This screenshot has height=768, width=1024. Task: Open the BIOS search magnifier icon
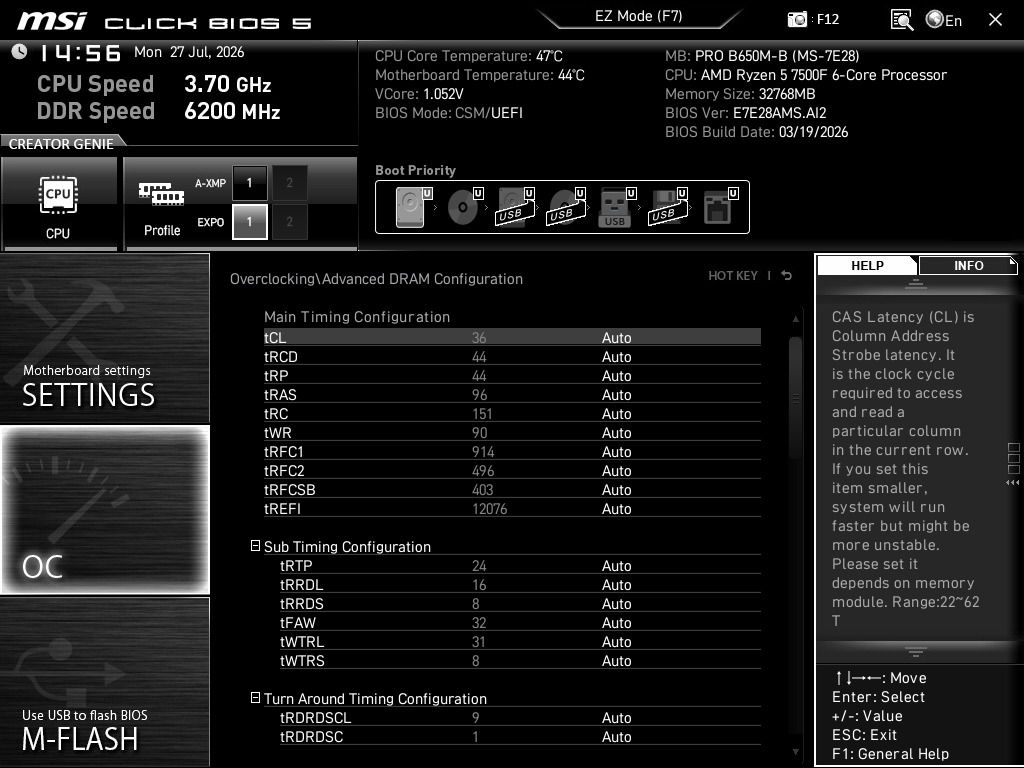pyautogui.click(x=901, y=20)
